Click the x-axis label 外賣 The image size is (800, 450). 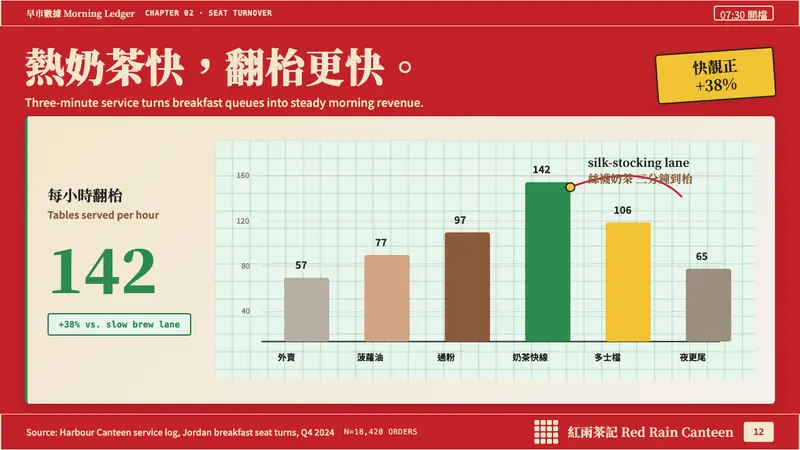(286, 357)
